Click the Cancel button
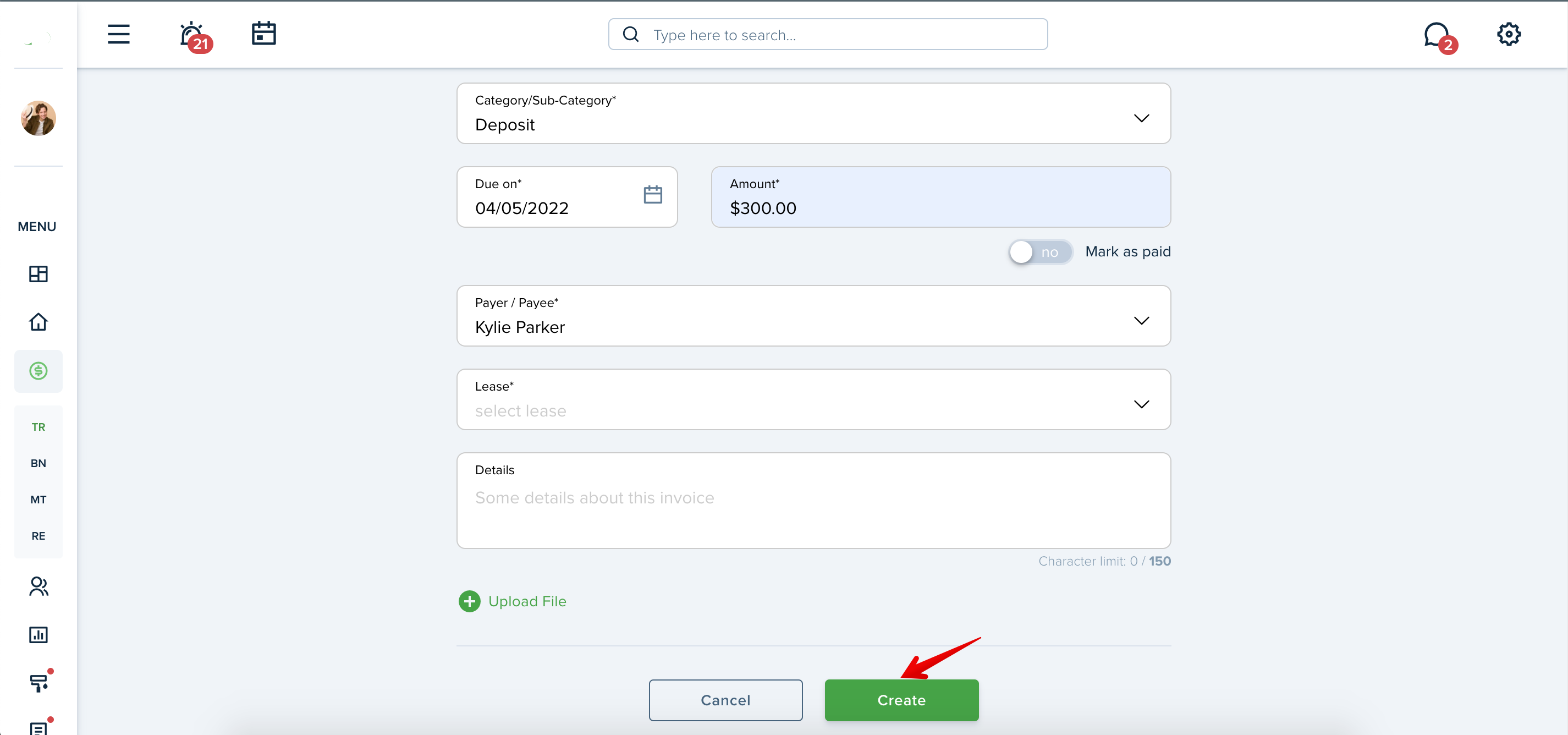Image resolution: width=1568 pixels, height=735 pixels. coord(725,700)
